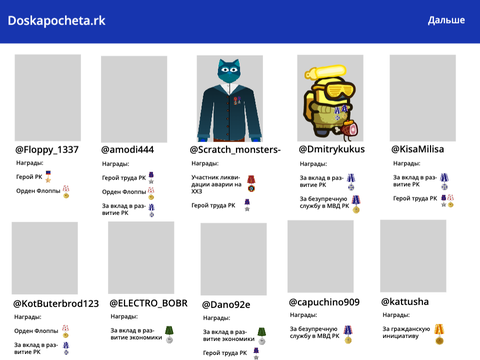480x360 pixels.
Task: Select the Орден Флоппы medal under KotButerbrod123
Action: (x=66, y=331)
